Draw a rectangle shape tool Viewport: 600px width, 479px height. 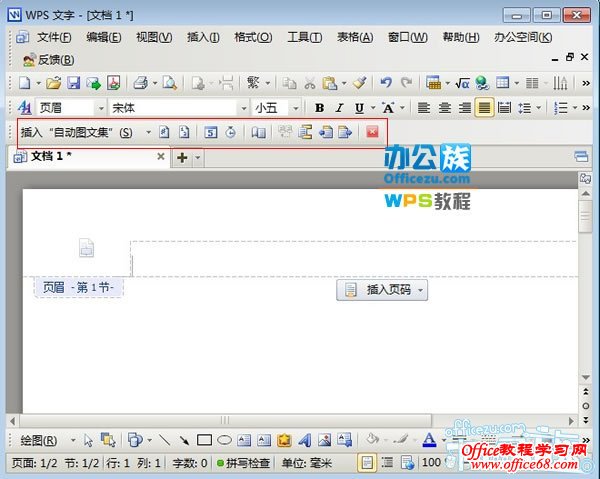204,440
